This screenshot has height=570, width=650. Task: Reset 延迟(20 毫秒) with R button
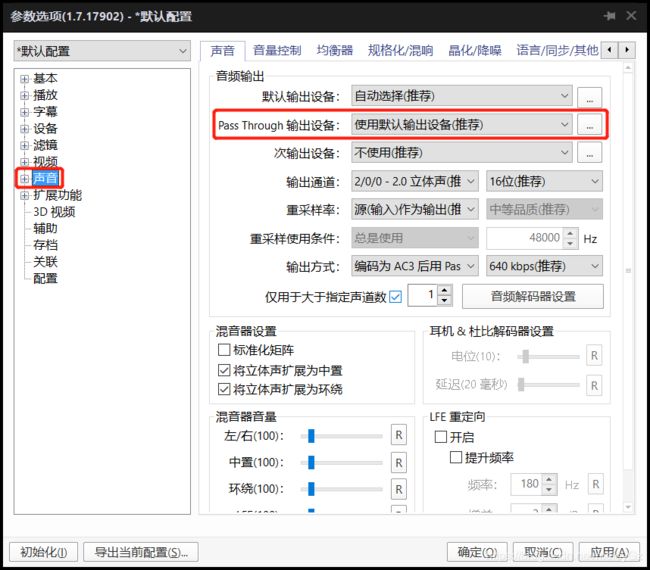[594, 386]
